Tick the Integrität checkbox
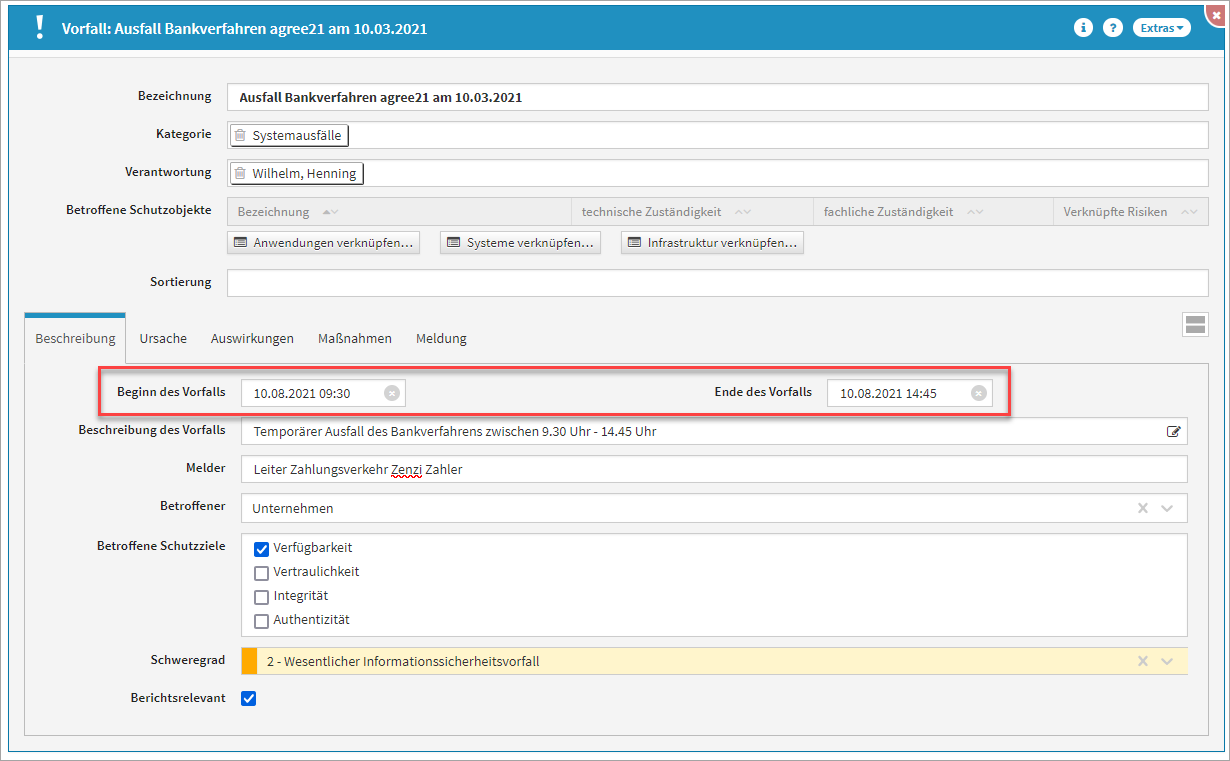This screenshot has width=1230, height=761. click(x=262, y=597)
